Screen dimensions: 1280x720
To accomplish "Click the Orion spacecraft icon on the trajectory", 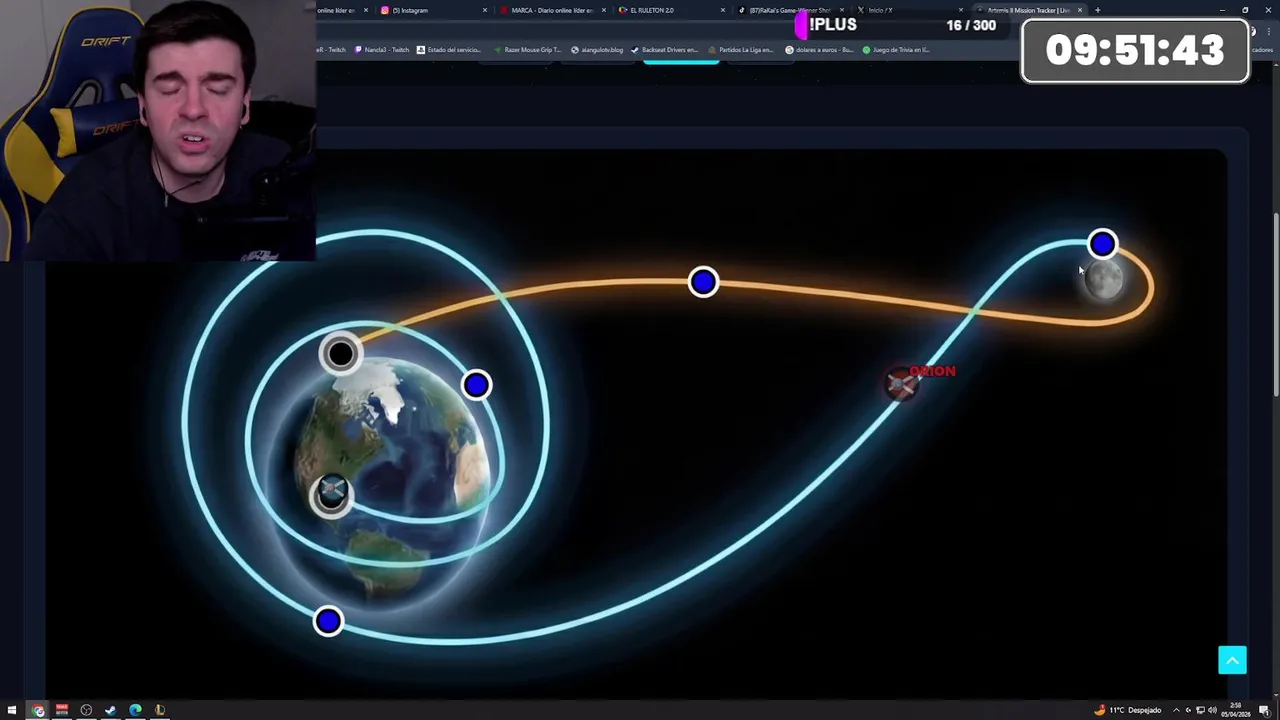I will pyautogui.click(x=901, y=384).
